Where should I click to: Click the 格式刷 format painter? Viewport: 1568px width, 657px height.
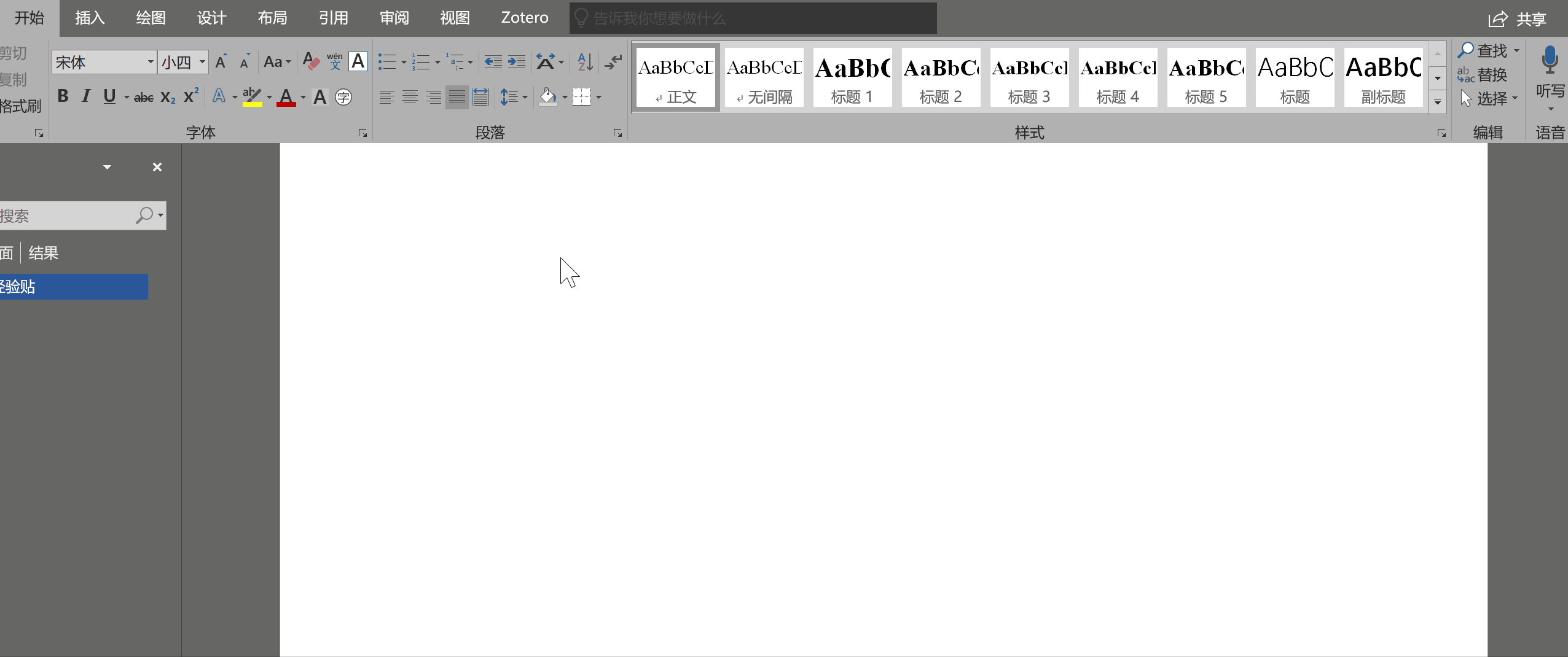[x=20, y=106]
